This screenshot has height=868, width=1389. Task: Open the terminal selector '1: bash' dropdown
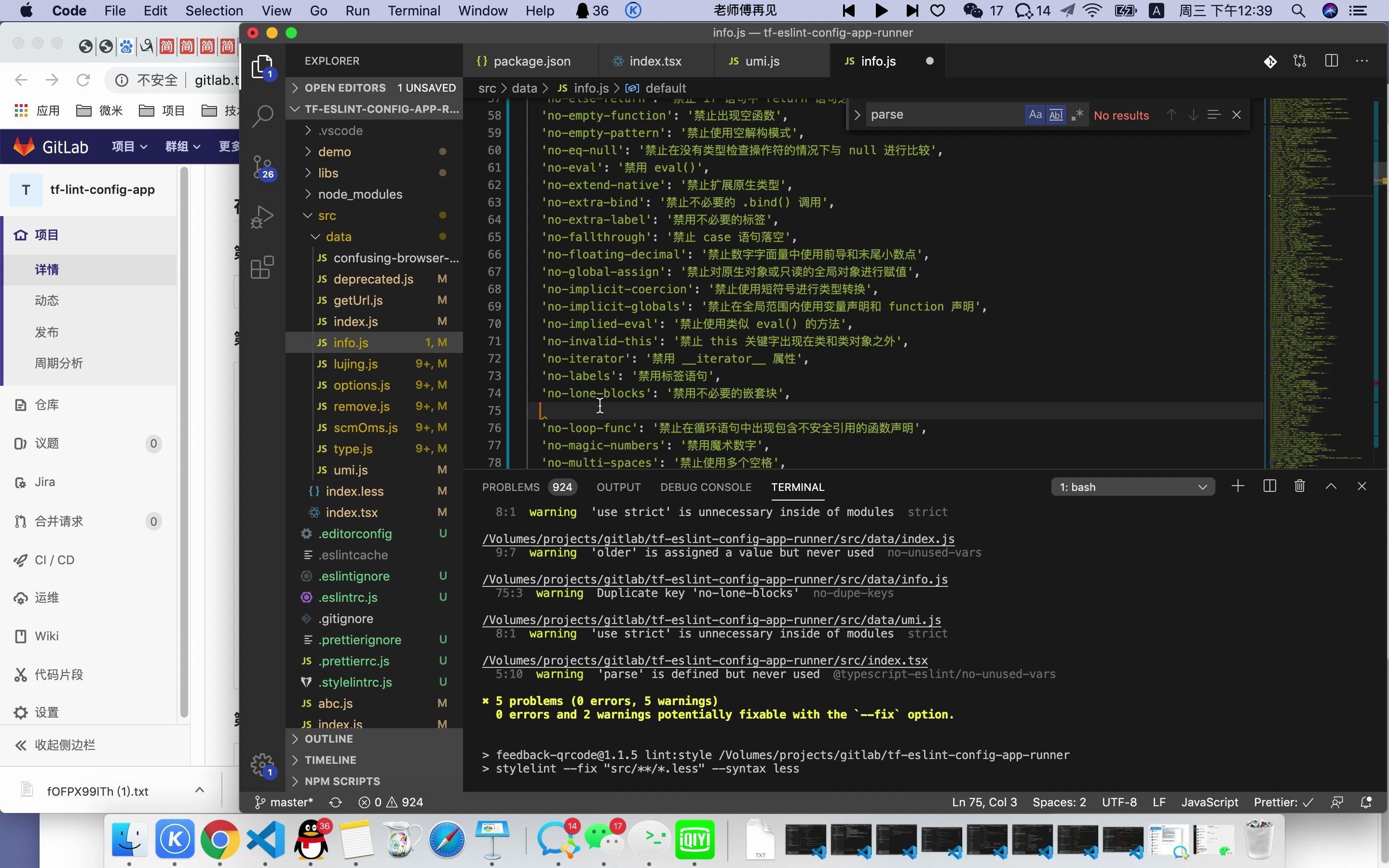1133,487
